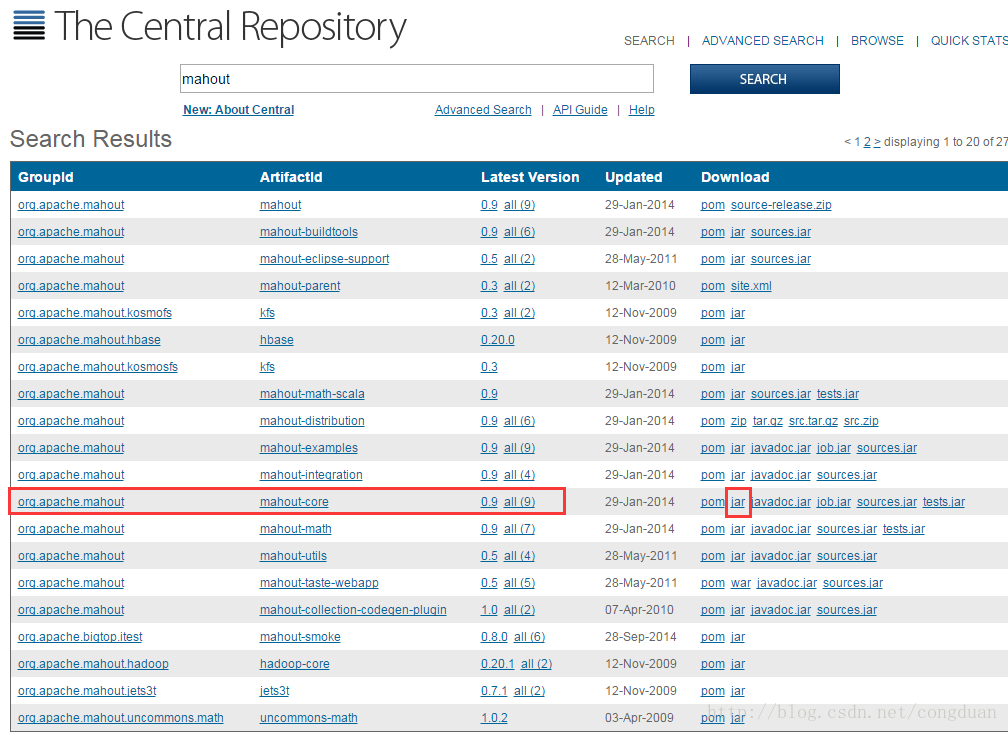
Task: Download src.zip for mahout-distribution
Action: [x=861, y=421]
